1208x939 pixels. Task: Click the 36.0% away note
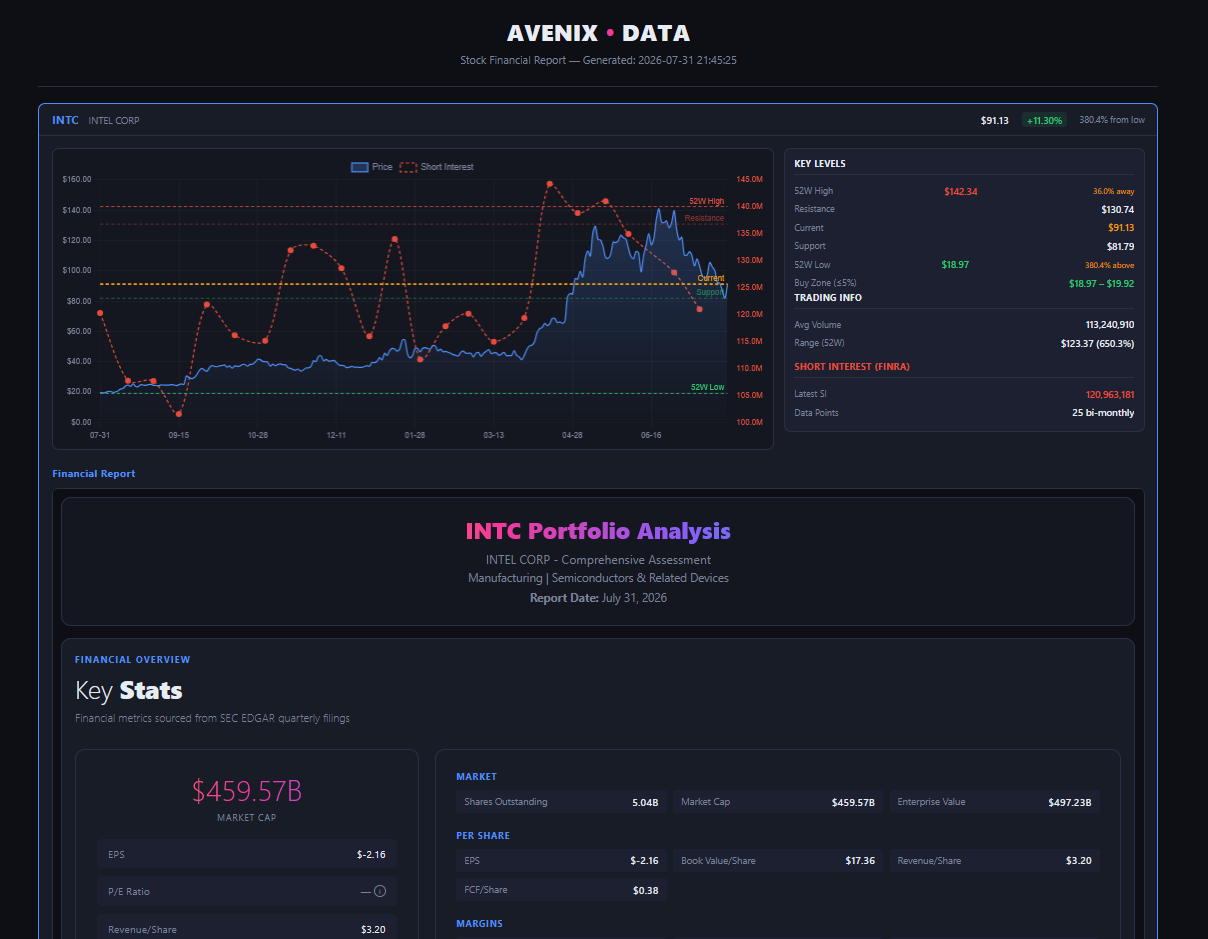click(1114, 191)
